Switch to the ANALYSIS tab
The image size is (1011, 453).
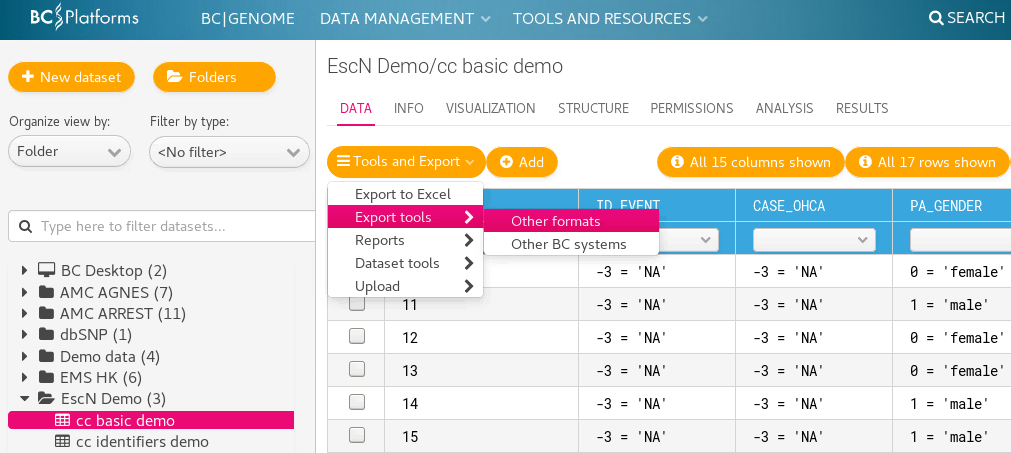coord(785,108)
